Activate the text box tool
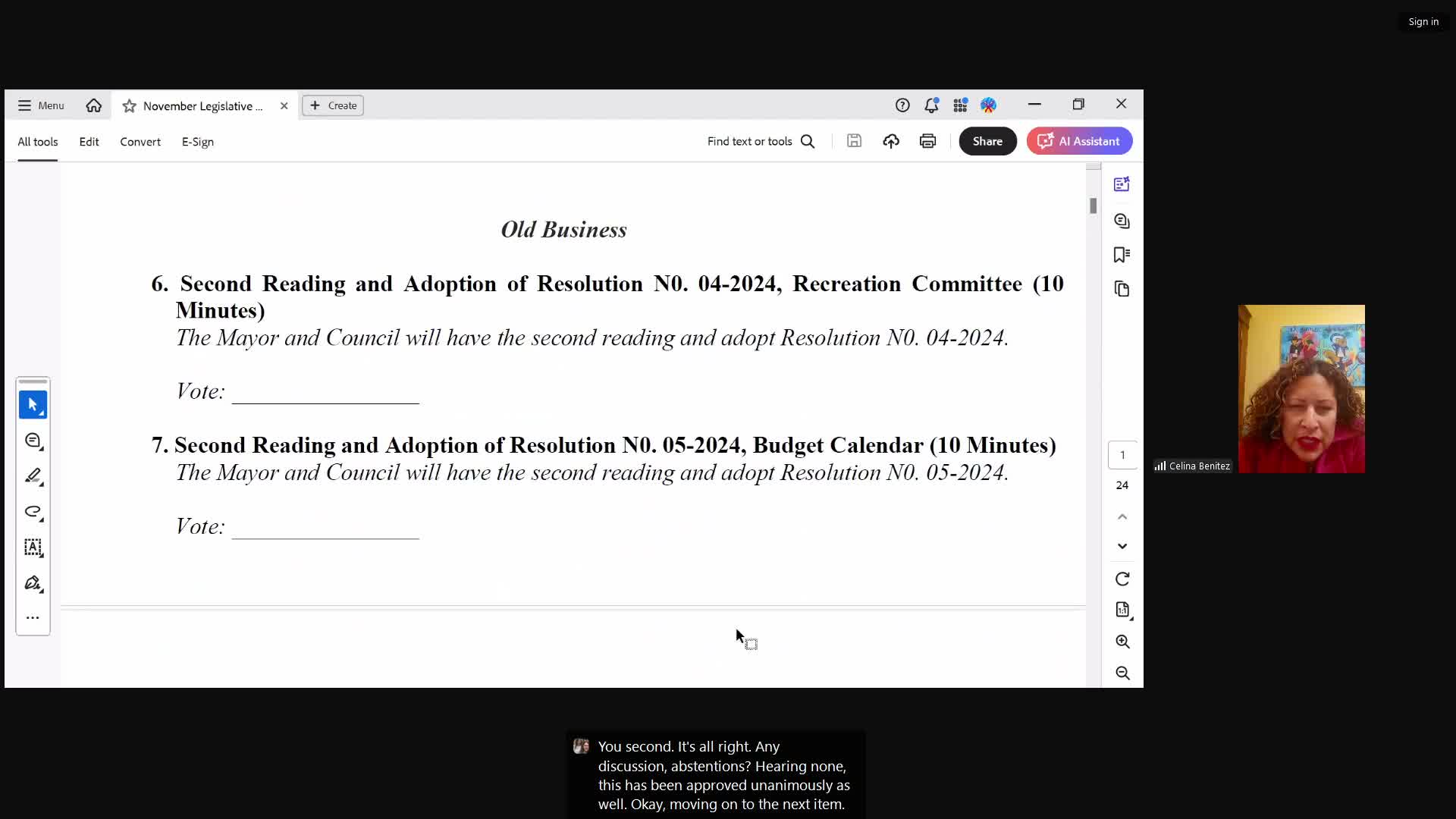 click(33, 548)
